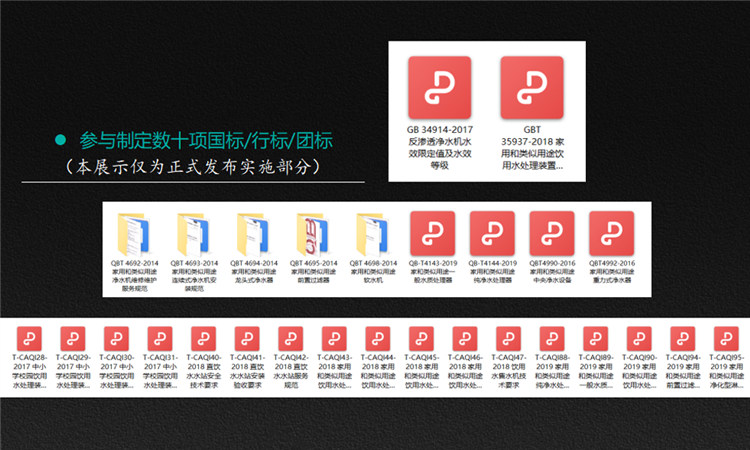The width and height of the screenshot is (750, 450).
Task: Click the 参与制定数十项国标/行标/团标 heading text
Action: tap(207, 141)
